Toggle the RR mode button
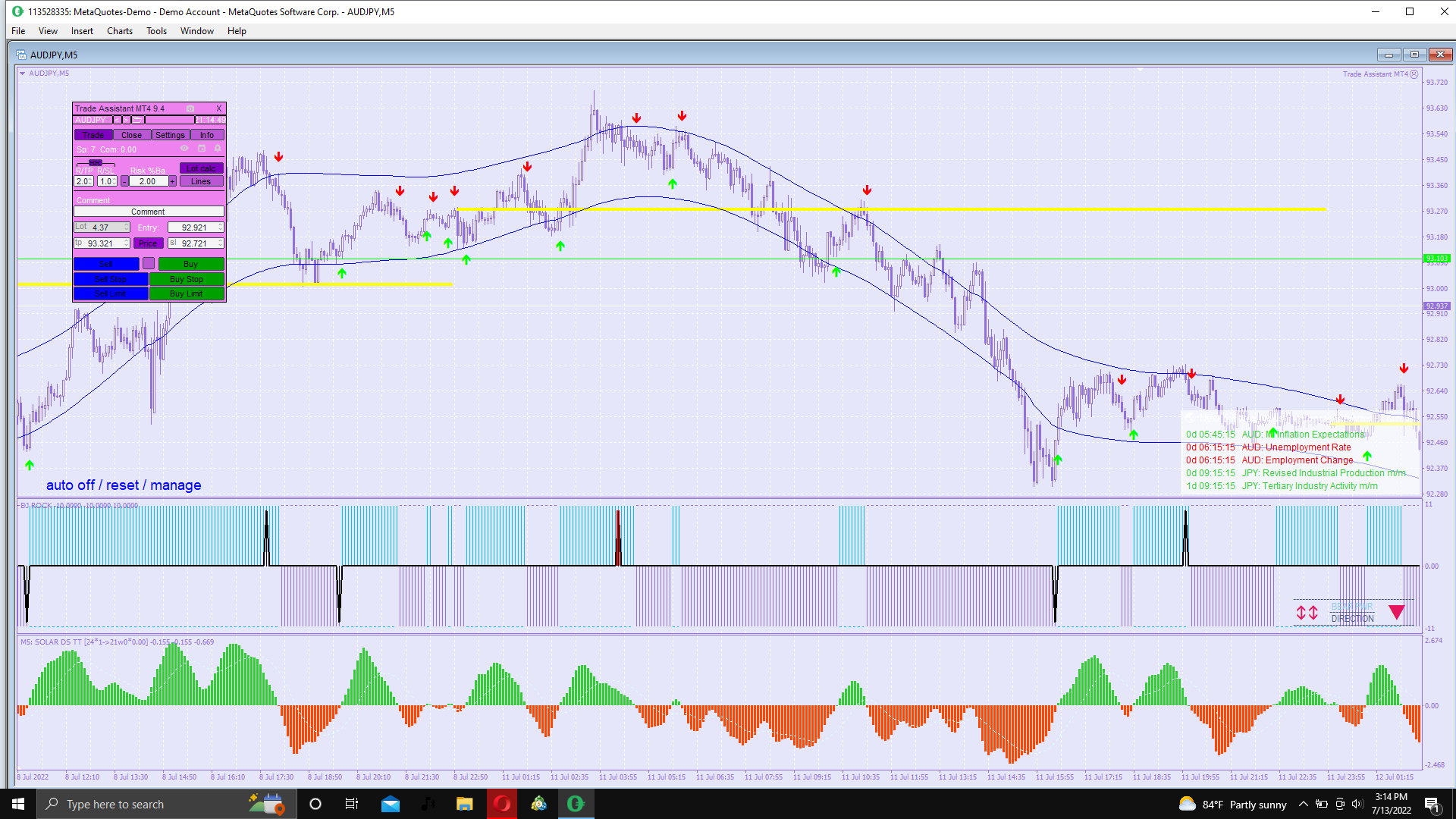Viewport: 1456px width, 819px height. click(x=96, y=163)
